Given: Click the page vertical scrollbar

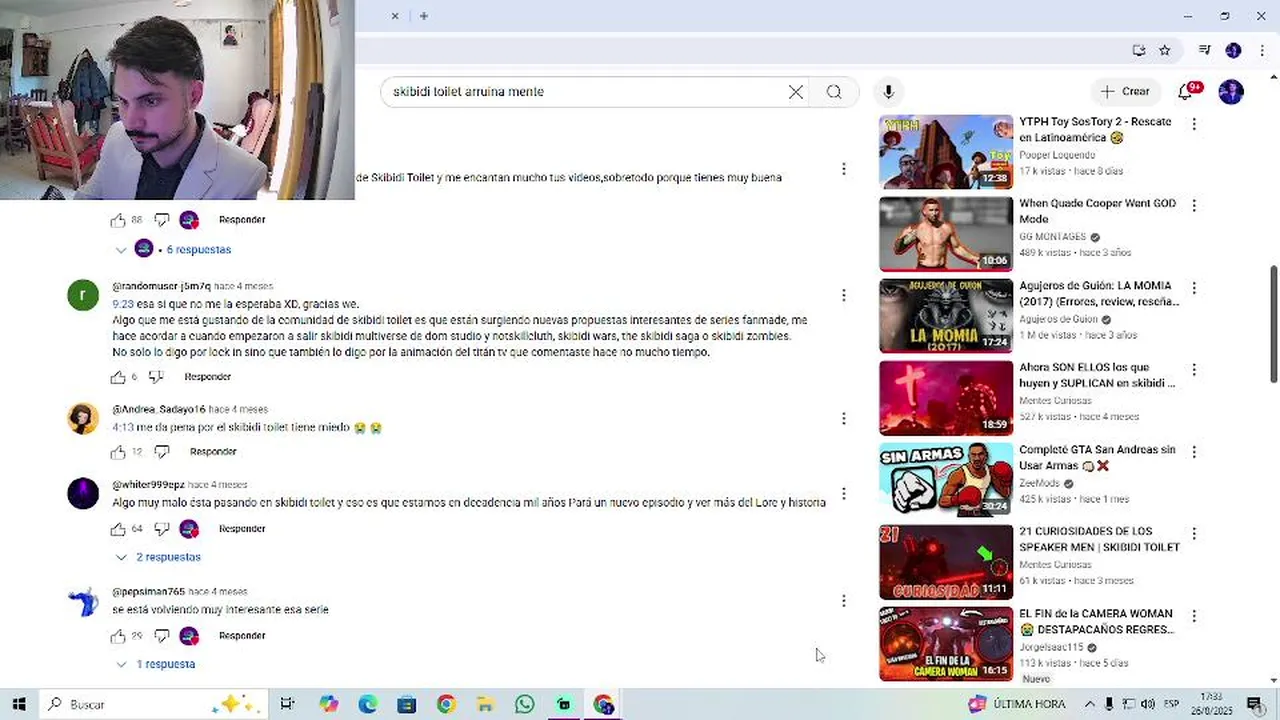Looking at the screenshot, I should pyautogui.click(x=1273, y=324).
